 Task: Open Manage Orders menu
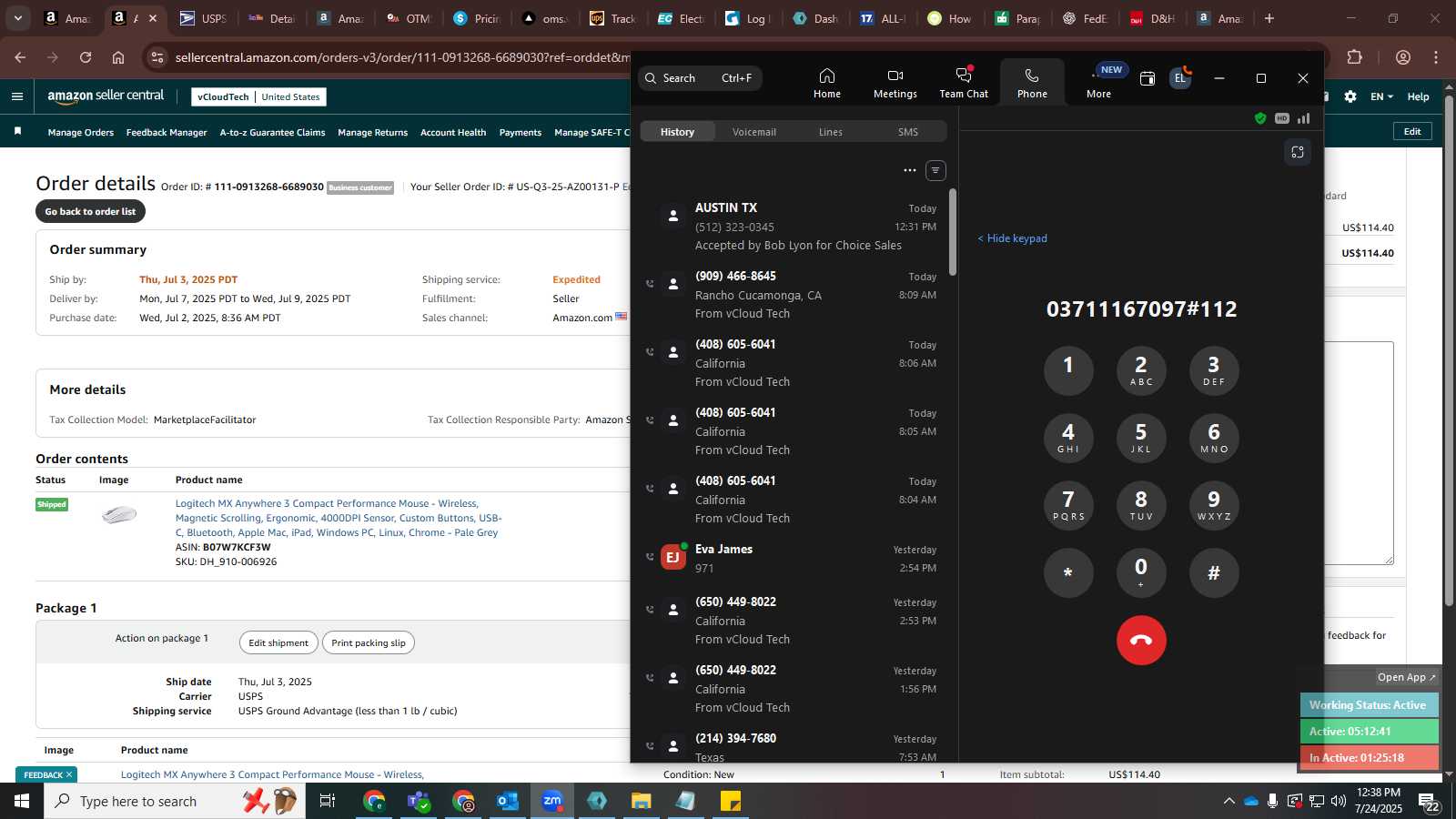tap(81, 133)
